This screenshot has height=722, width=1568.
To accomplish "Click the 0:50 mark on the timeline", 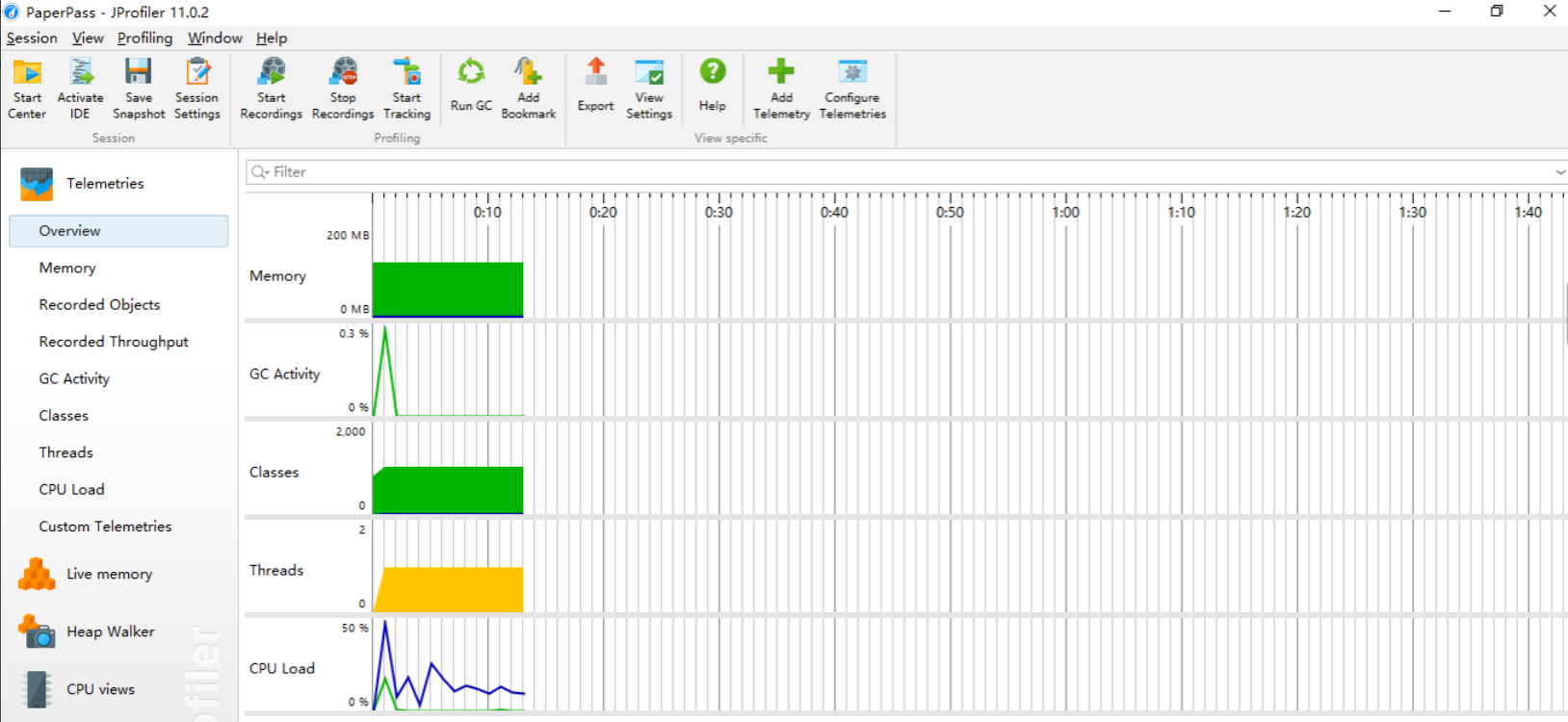I will click(950, 213).
